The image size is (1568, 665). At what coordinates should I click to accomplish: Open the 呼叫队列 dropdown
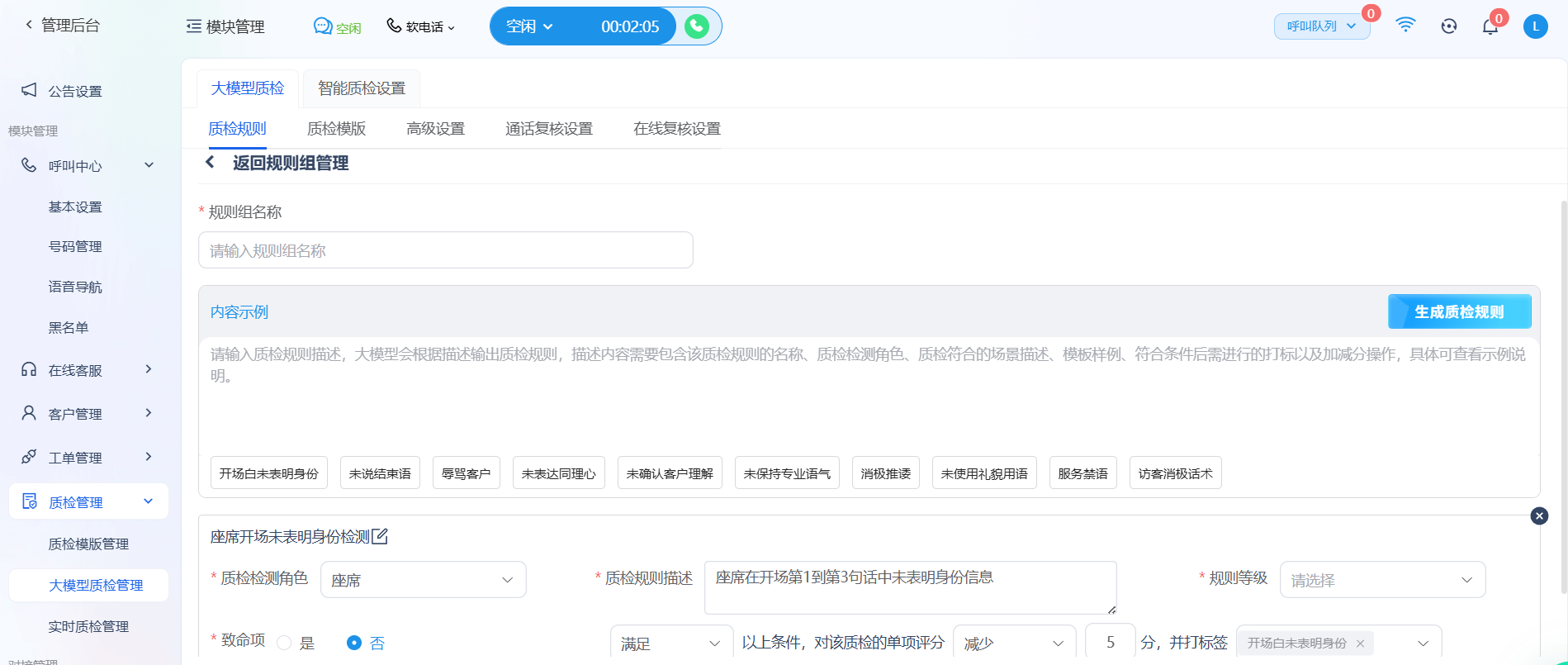click(x=1322, y=26)
